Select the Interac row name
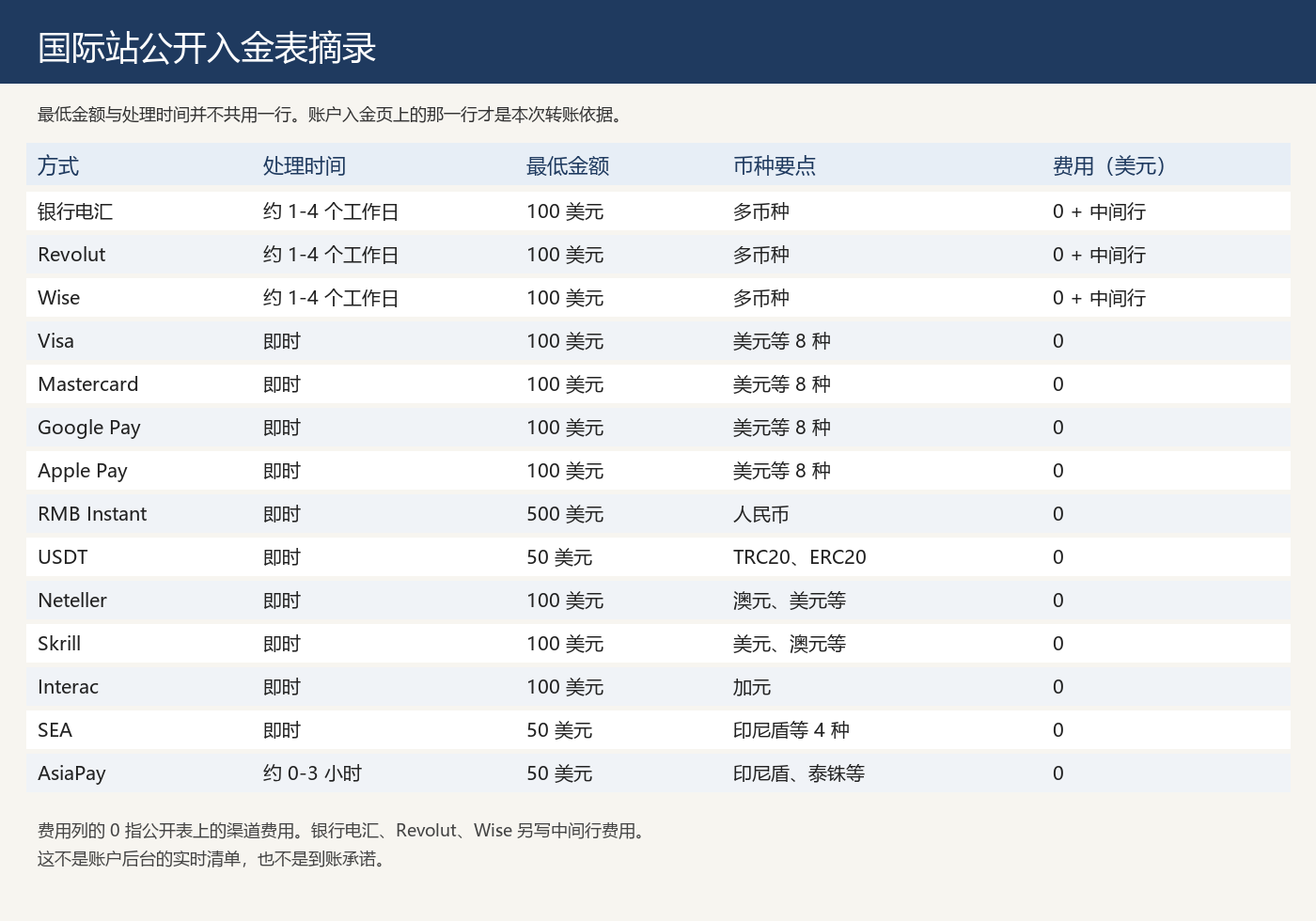1316x921 pixels. coord(68,687)
